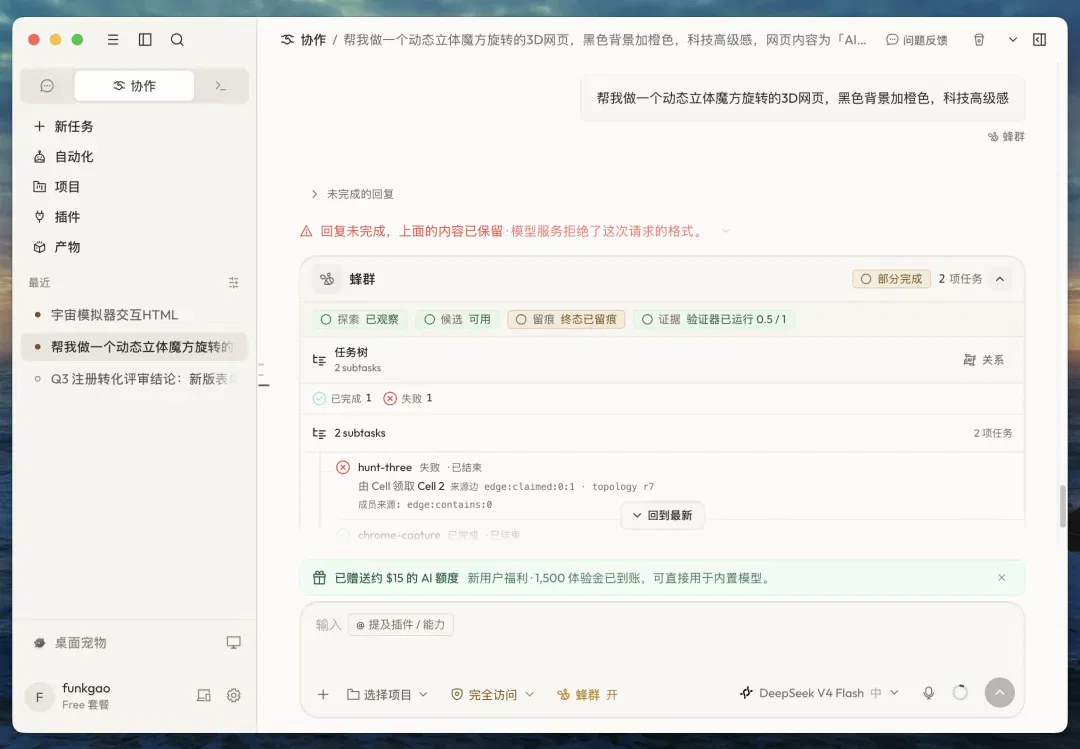Open search with magnifier icon
The image size is (1080, 749).
tap(177, 40)
